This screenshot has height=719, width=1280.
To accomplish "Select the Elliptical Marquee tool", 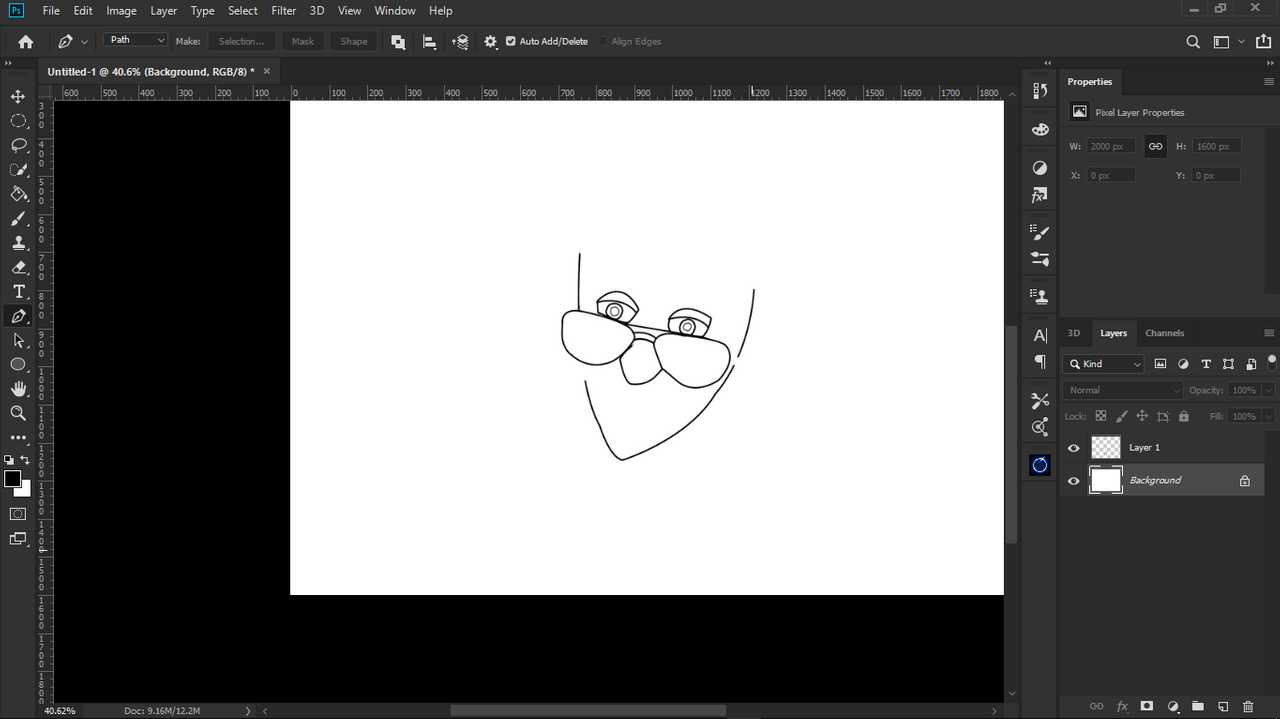I will pos(18,121).
